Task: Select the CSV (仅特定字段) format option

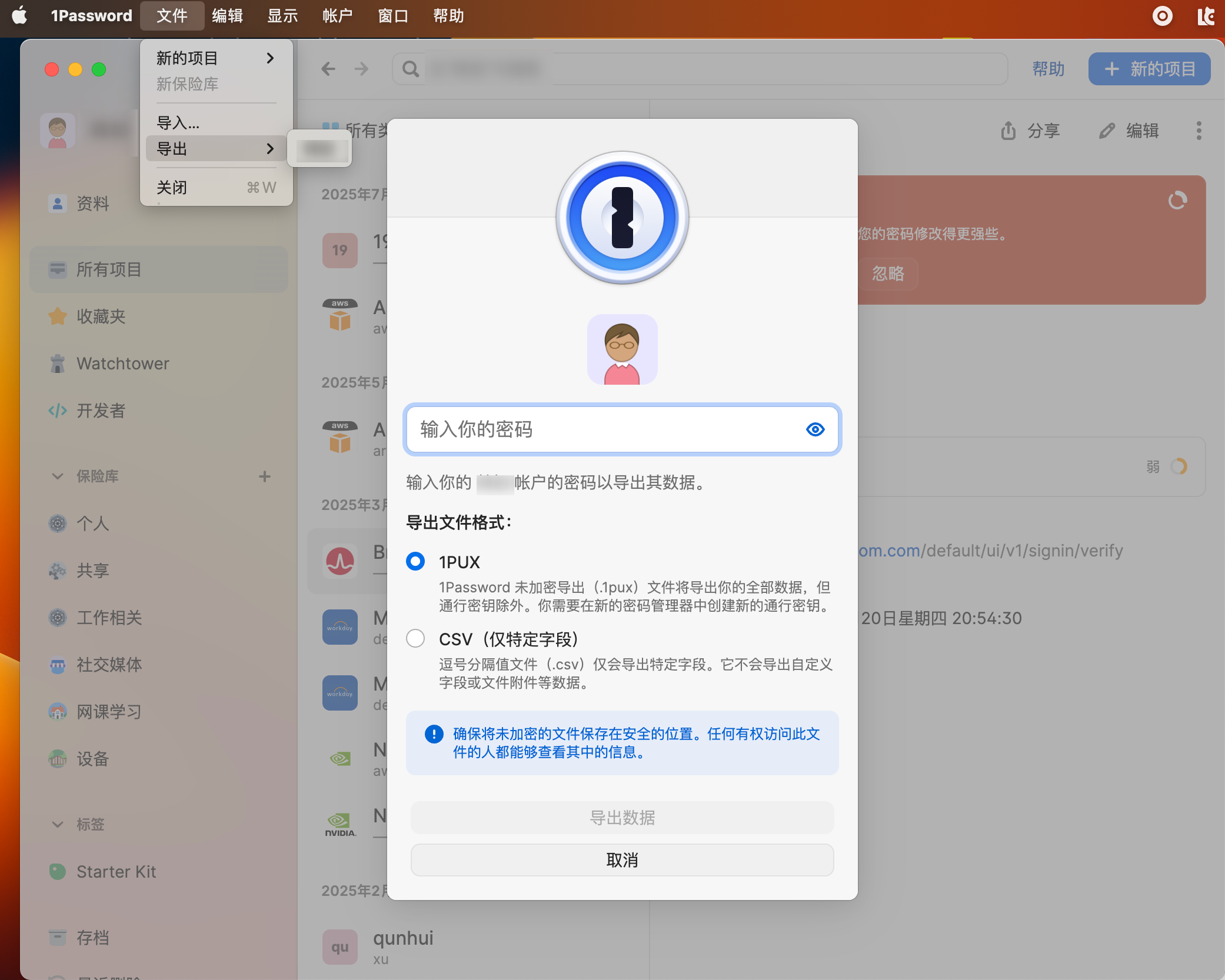Action: (415, 639)
